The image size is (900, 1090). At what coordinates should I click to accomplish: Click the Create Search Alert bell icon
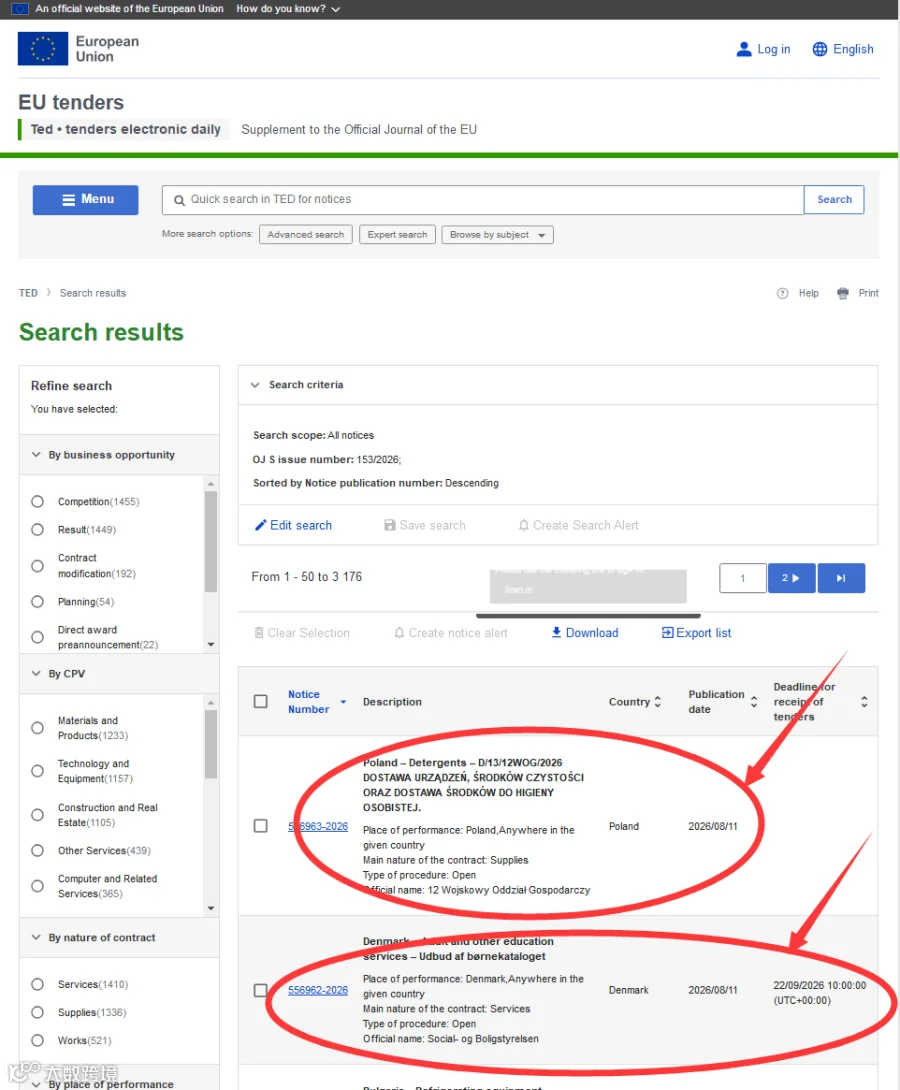524,526
